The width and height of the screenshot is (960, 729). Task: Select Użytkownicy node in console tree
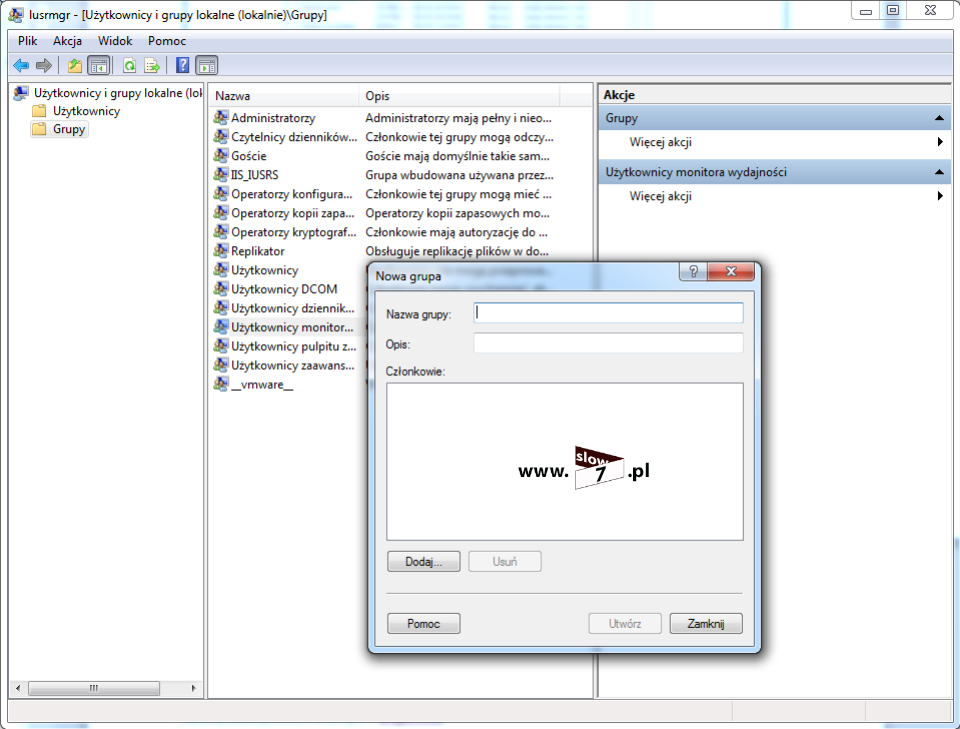[x=86, y=111]
